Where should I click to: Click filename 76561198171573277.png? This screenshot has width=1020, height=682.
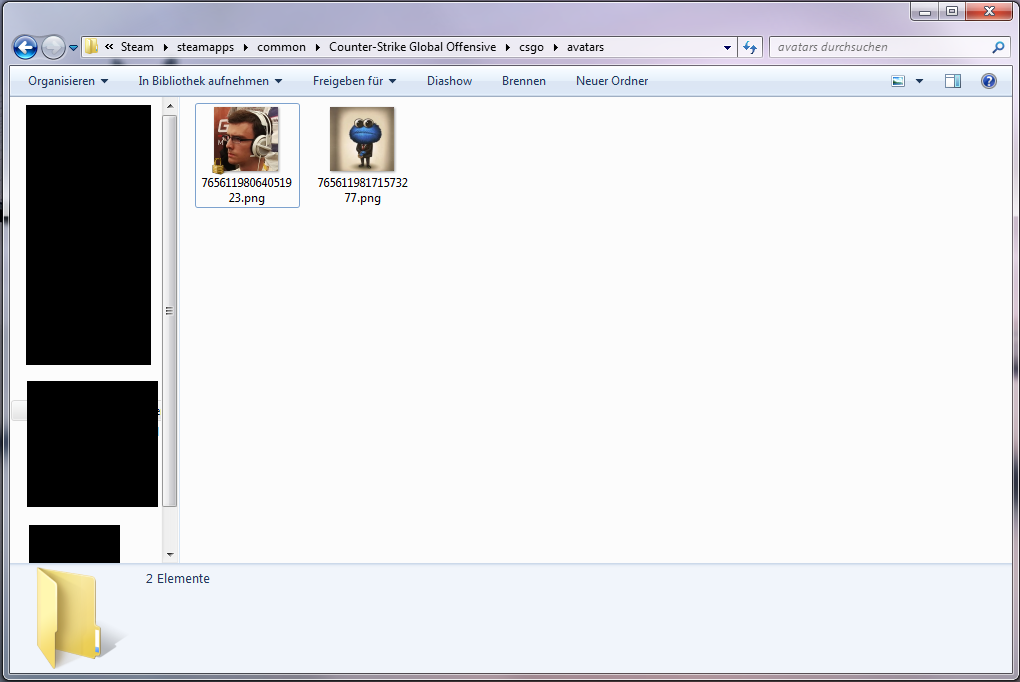362,191
